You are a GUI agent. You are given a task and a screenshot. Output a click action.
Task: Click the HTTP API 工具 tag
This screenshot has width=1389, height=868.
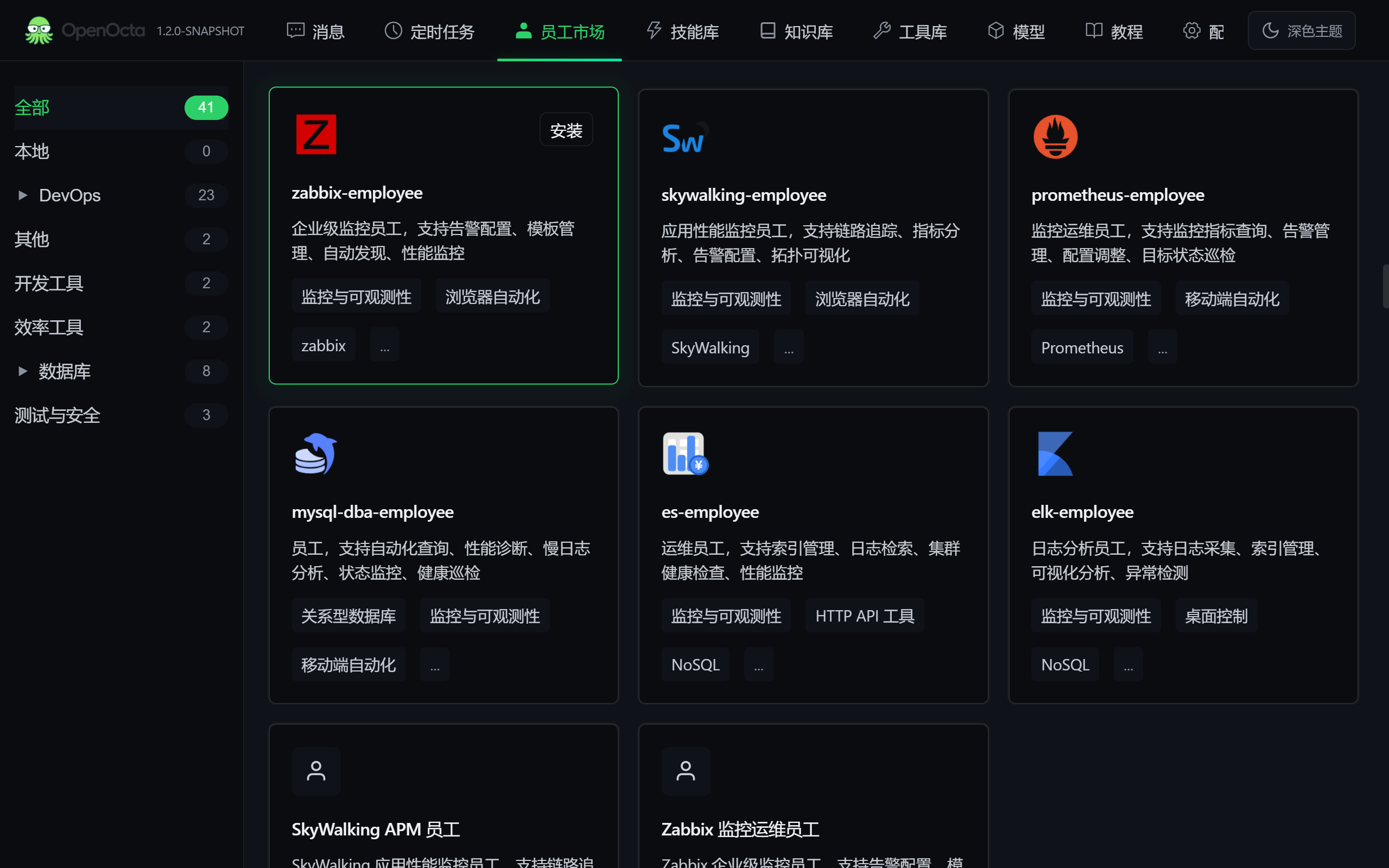[865, 616]
